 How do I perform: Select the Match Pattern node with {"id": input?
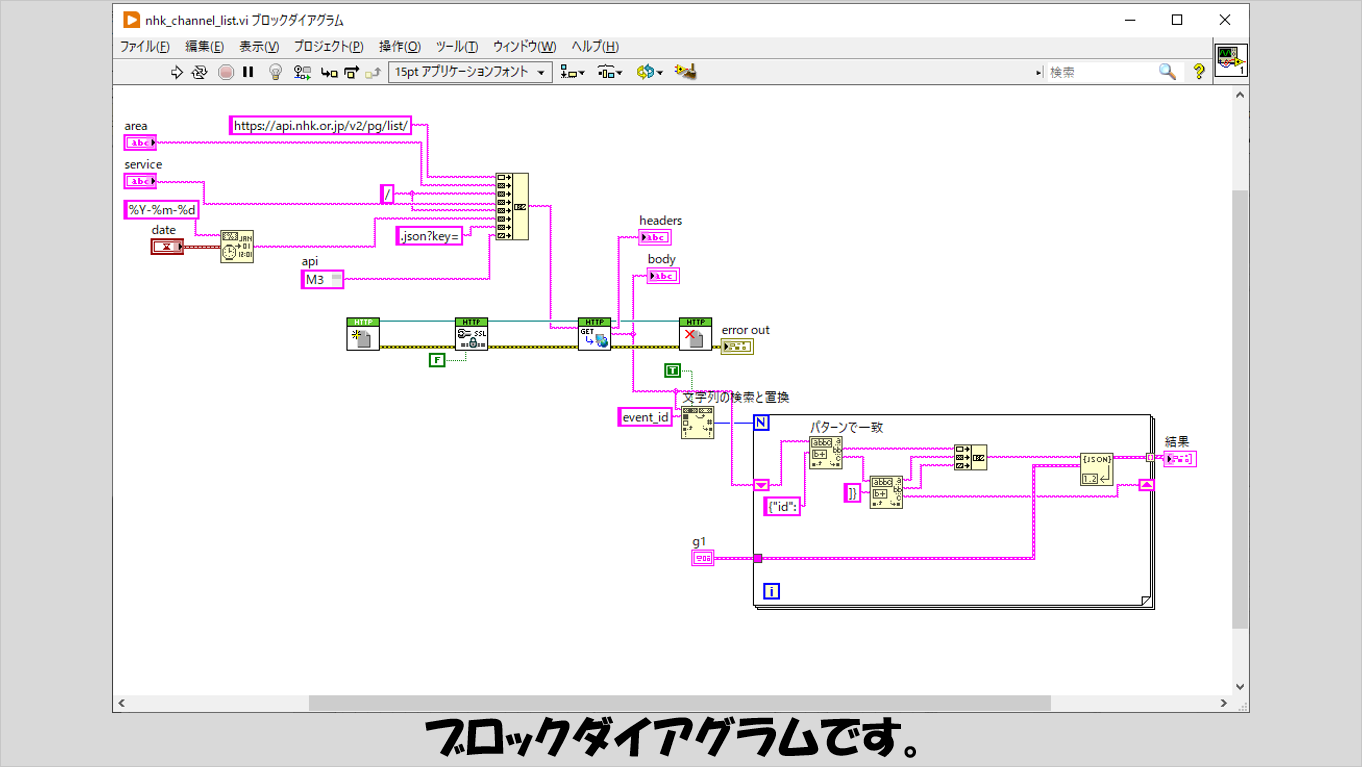pos(826,453)
